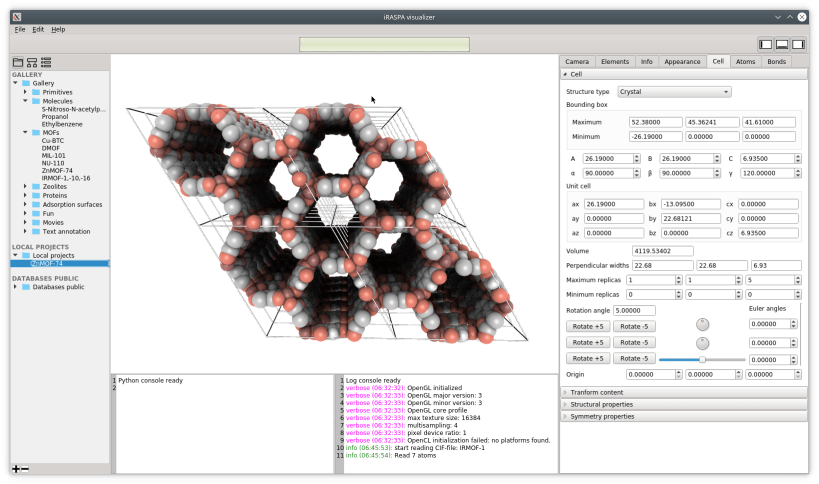Image resolution: width=819 pixels, height=484 pixels.
Task: Collapse the Local projects node
Action: pyautogui.click(x=15, y=255)
